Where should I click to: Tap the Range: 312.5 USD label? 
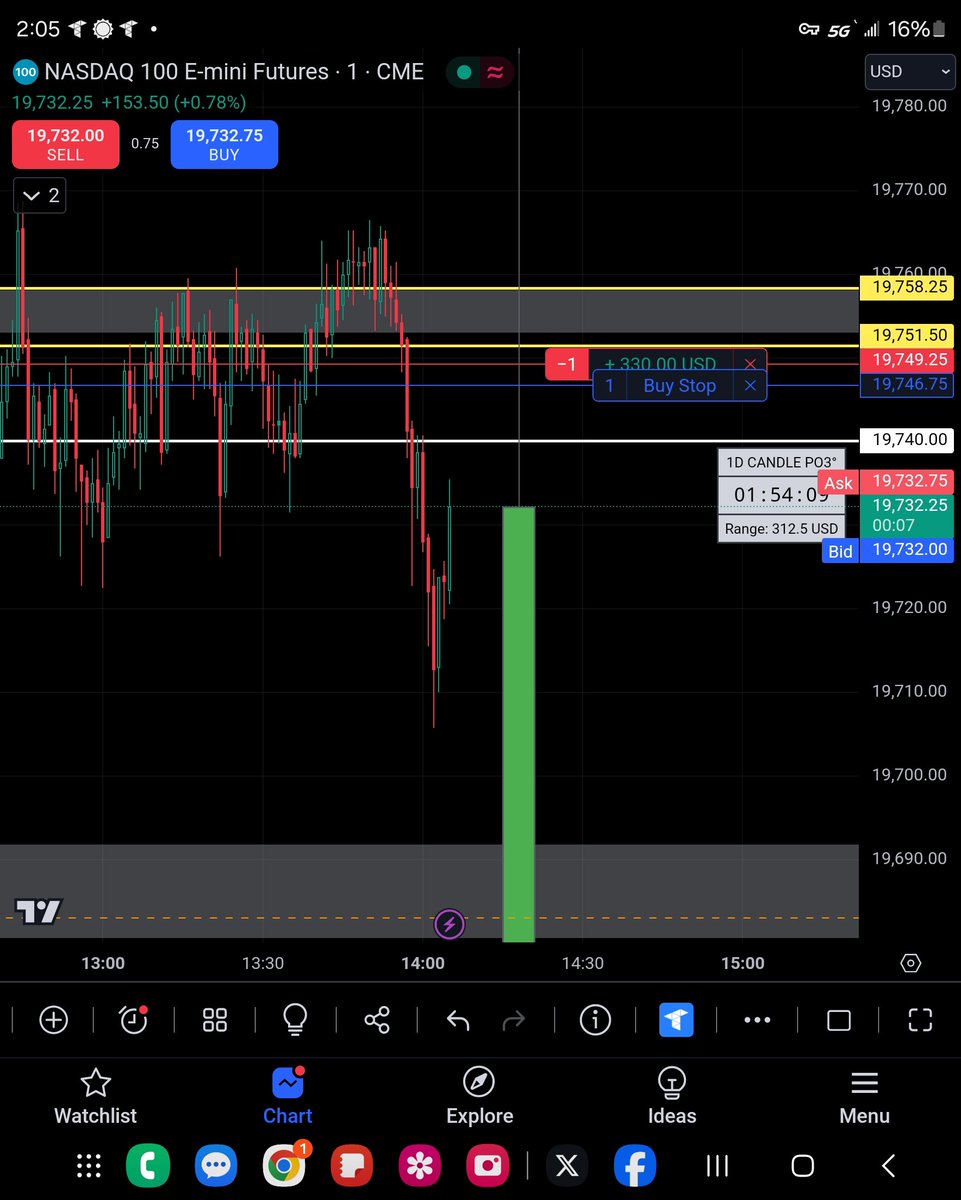coord(782,528)
